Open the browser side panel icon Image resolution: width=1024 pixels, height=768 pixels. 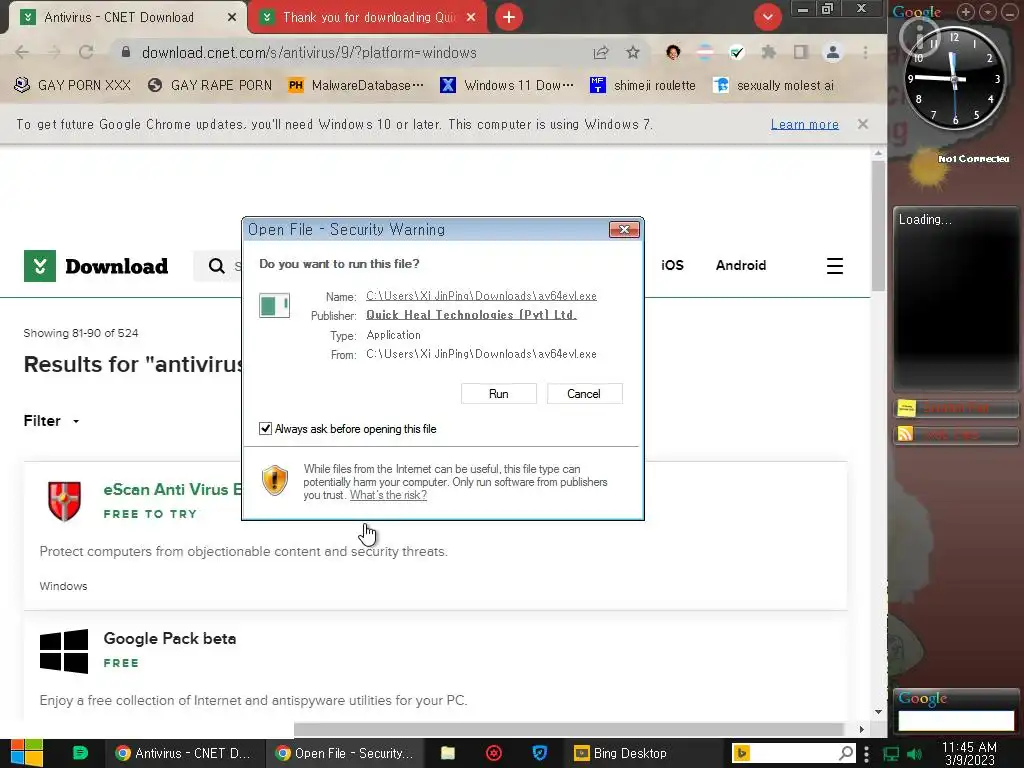point(801,52)
